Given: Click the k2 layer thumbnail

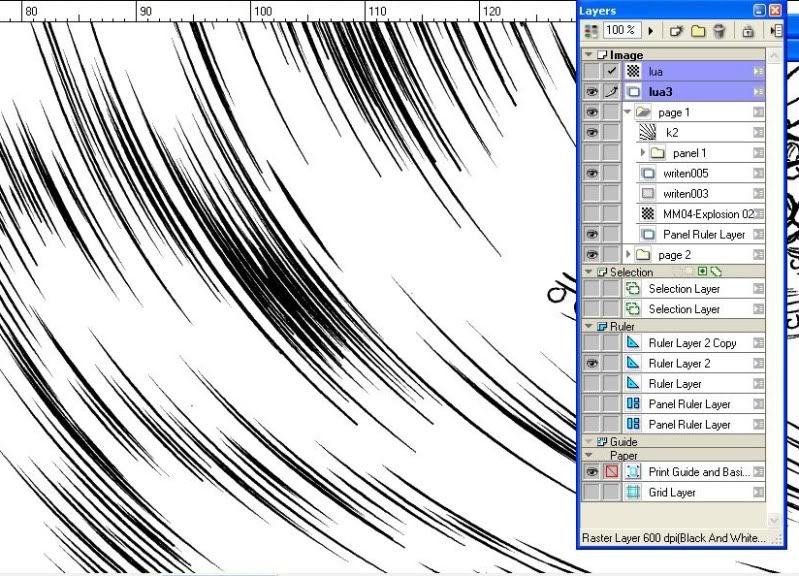Looking at the screenshot, I should tap(648, 132).
